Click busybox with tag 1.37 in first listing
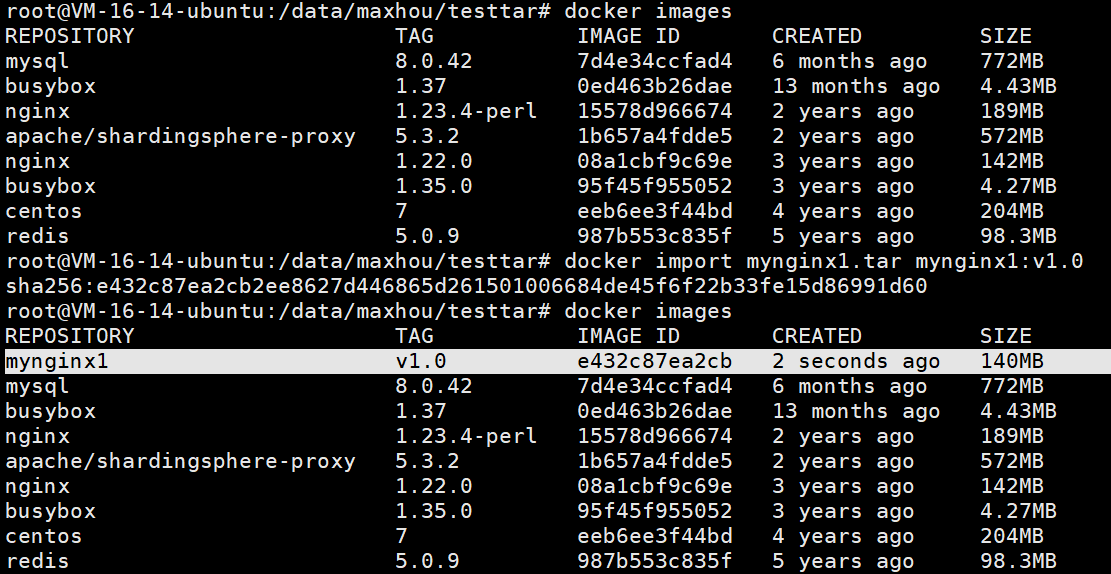The width and height of the screenshot is (1111, 574). pyautogui.click(x=50, y=86)
